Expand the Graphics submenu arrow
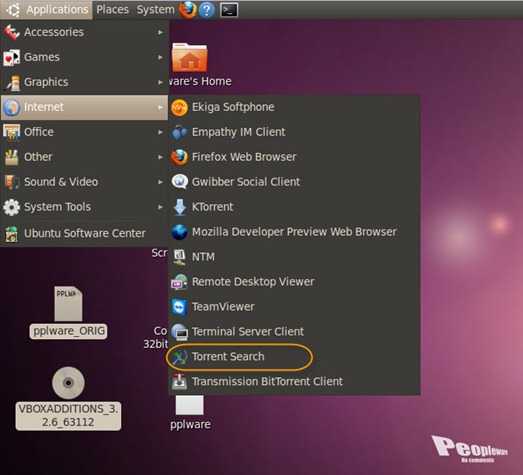523x475 pixels. [160, 82]
